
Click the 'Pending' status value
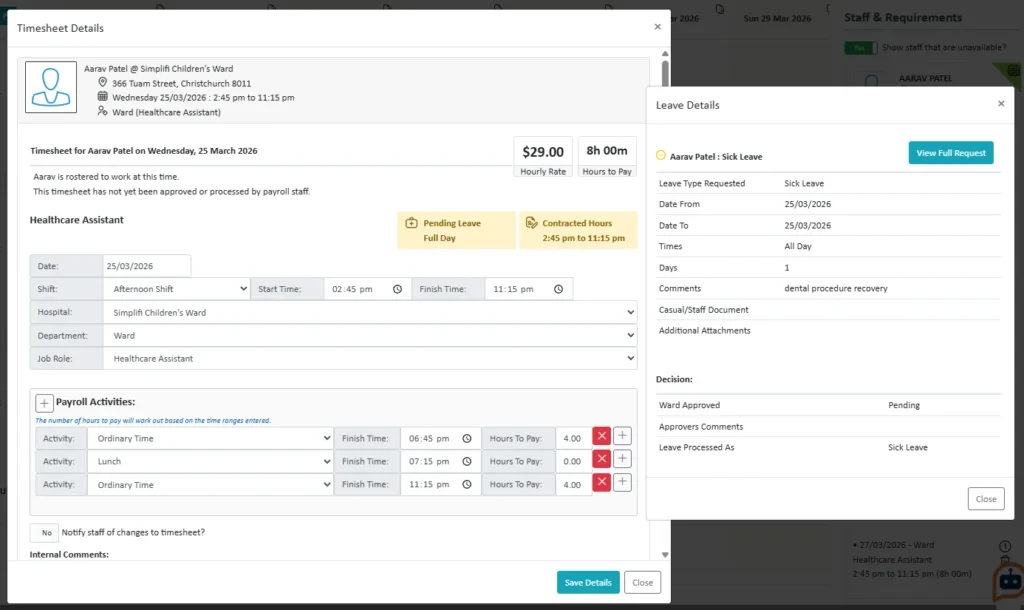[x=904, y=405]
